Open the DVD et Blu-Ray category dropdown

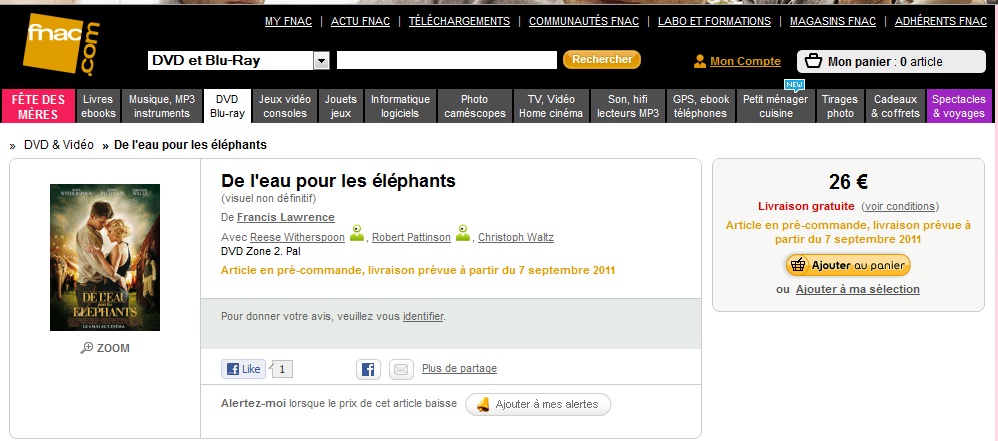[321, 61]
